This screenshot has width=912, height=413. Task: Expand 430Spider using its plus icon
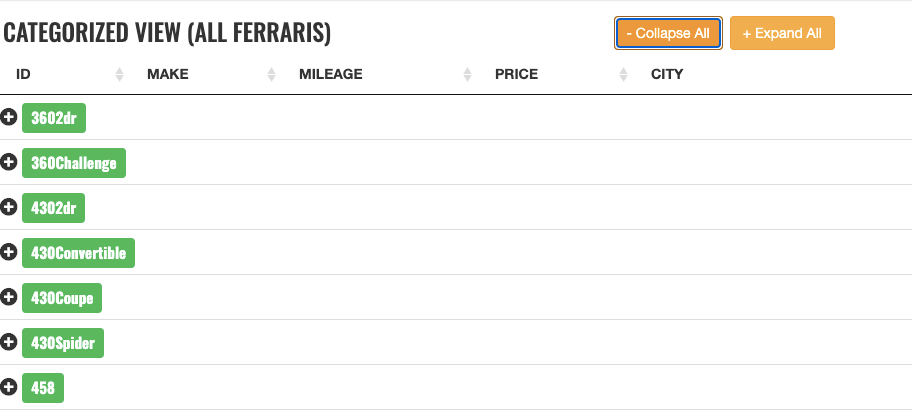point(9,342)
